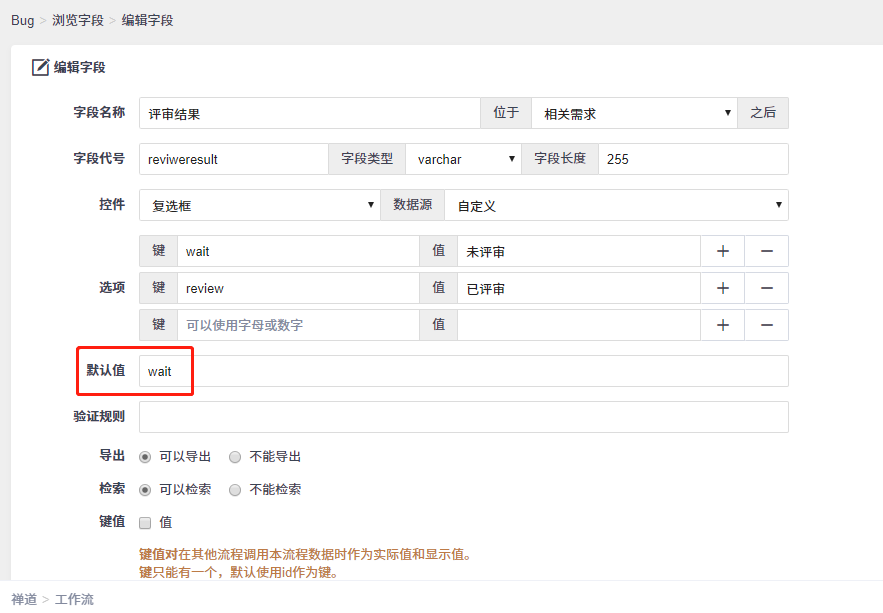
Task: Go to Bug breadcrumb link
Action: click(22, 20)
